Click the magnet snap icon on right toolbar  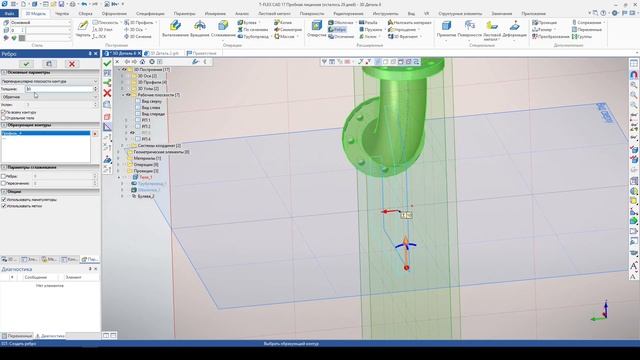coord(633,75)
